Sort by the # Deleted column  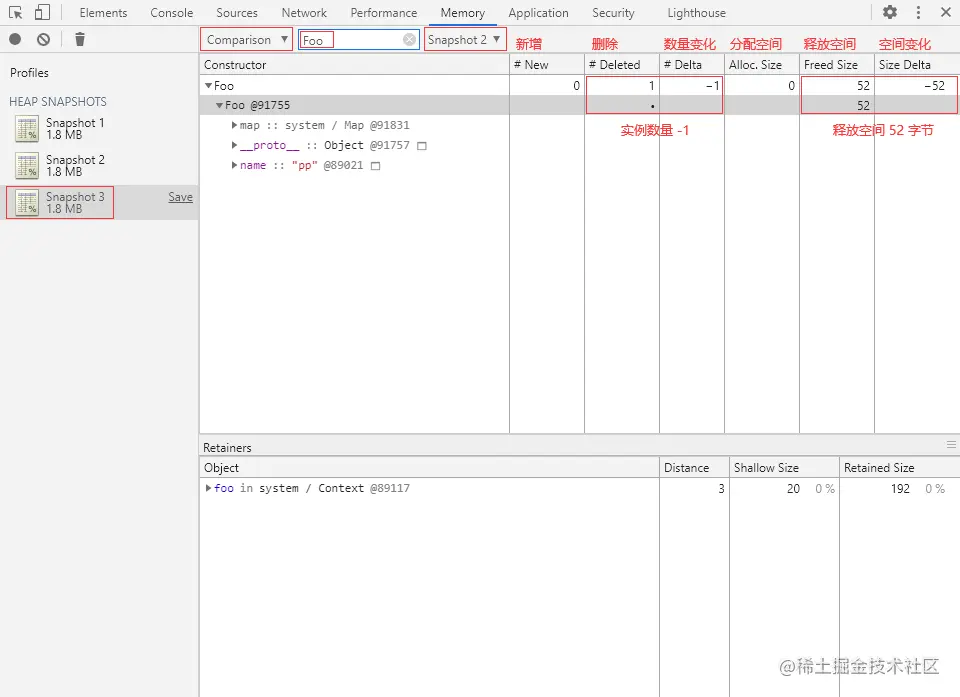pyautogui.click(x=622, y=64)
